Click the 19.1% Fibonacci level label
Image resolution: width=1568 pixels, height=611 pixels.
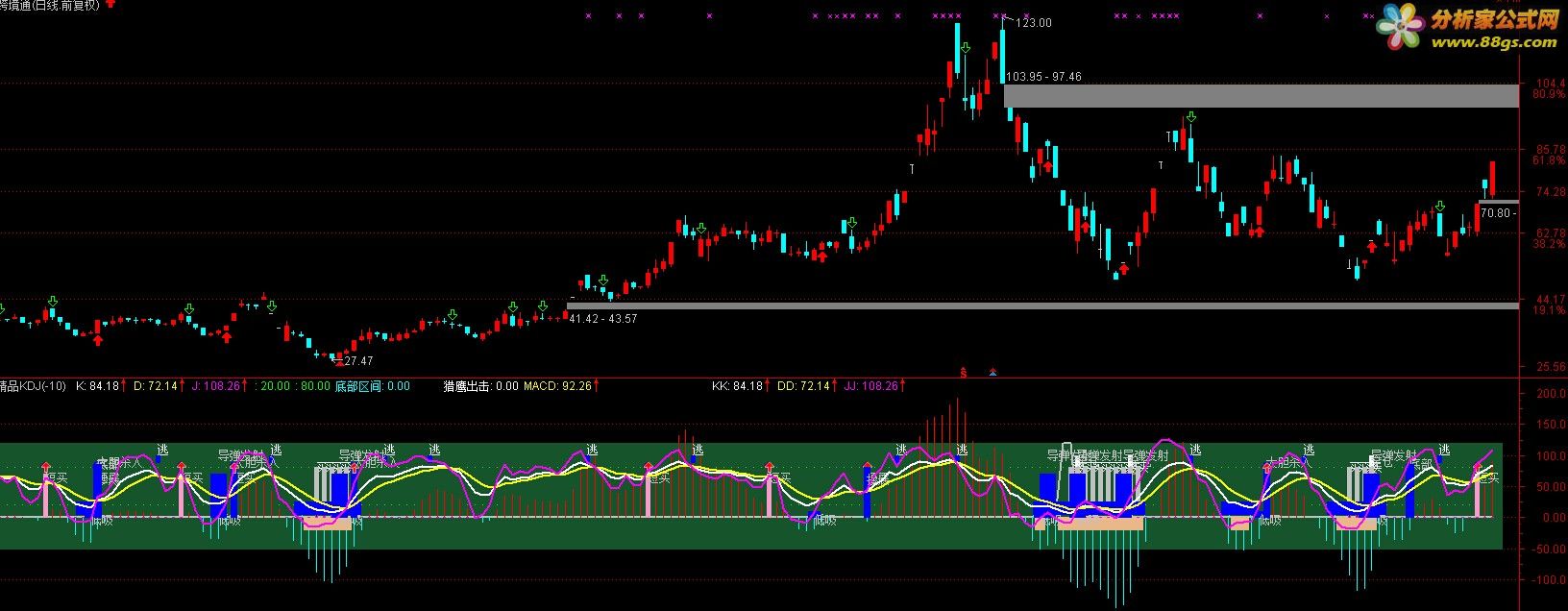[x=1549, y=310]
